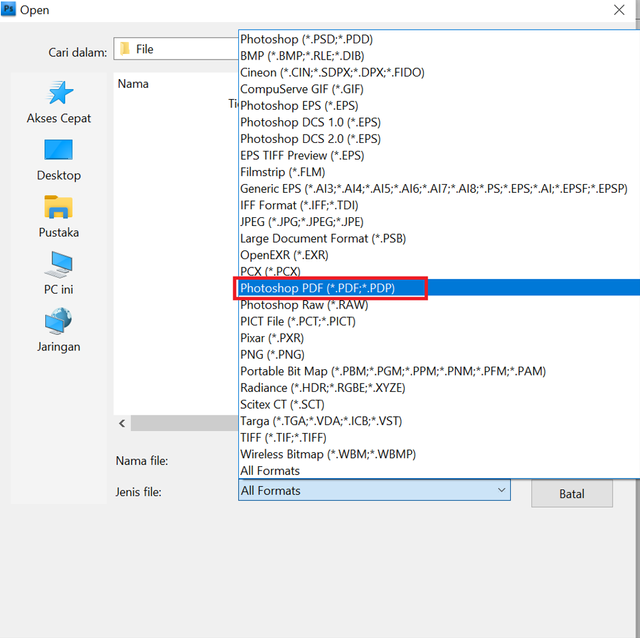The height and width of the screenshot is (638, 640).
Task: Pick CompuServe GIF format
Action: [x=439, y=89]
